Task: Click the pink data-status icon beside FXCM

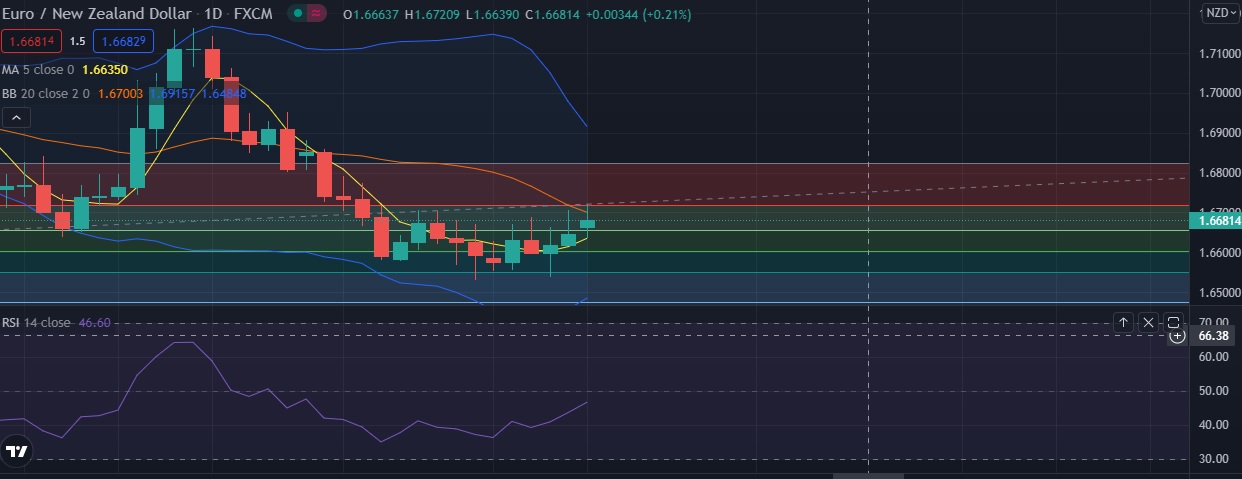Action: (317, 15)
